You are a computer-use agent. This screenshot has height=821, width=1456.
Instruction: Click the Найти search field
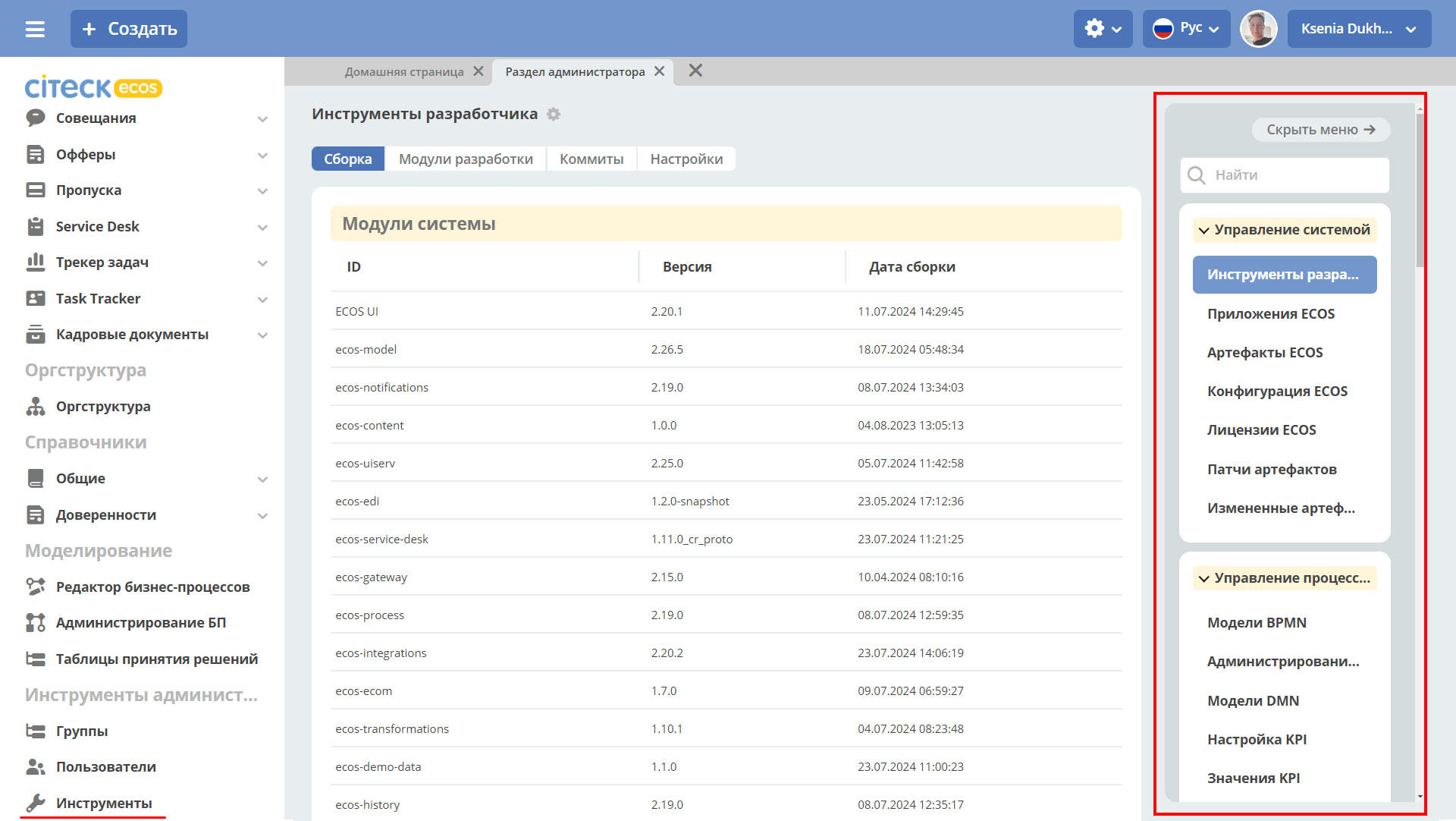1285,175
